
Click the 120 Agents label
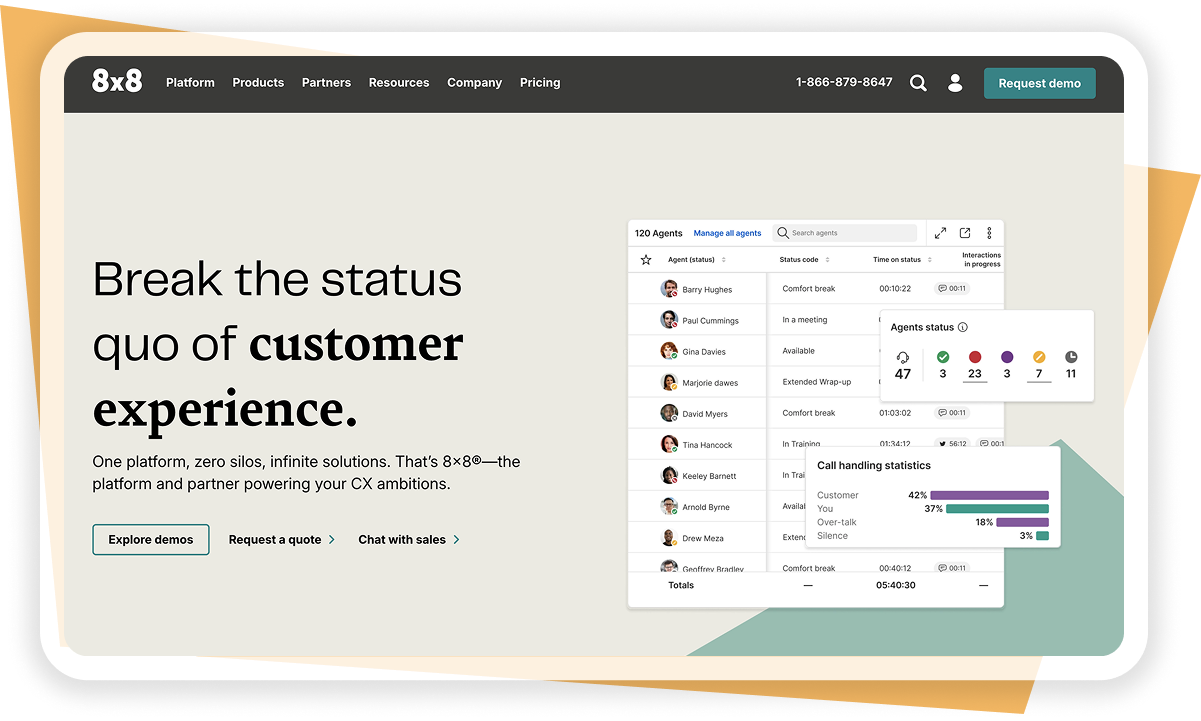[658, 233]
